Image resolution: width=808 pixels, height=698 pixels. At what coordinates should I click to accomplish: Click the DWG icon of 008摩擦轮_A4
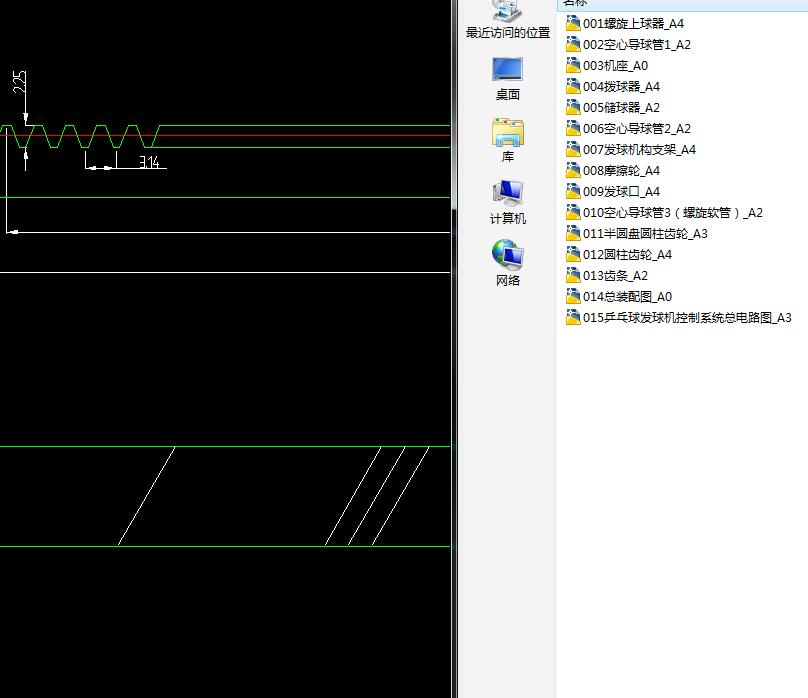tap(573, 170)
